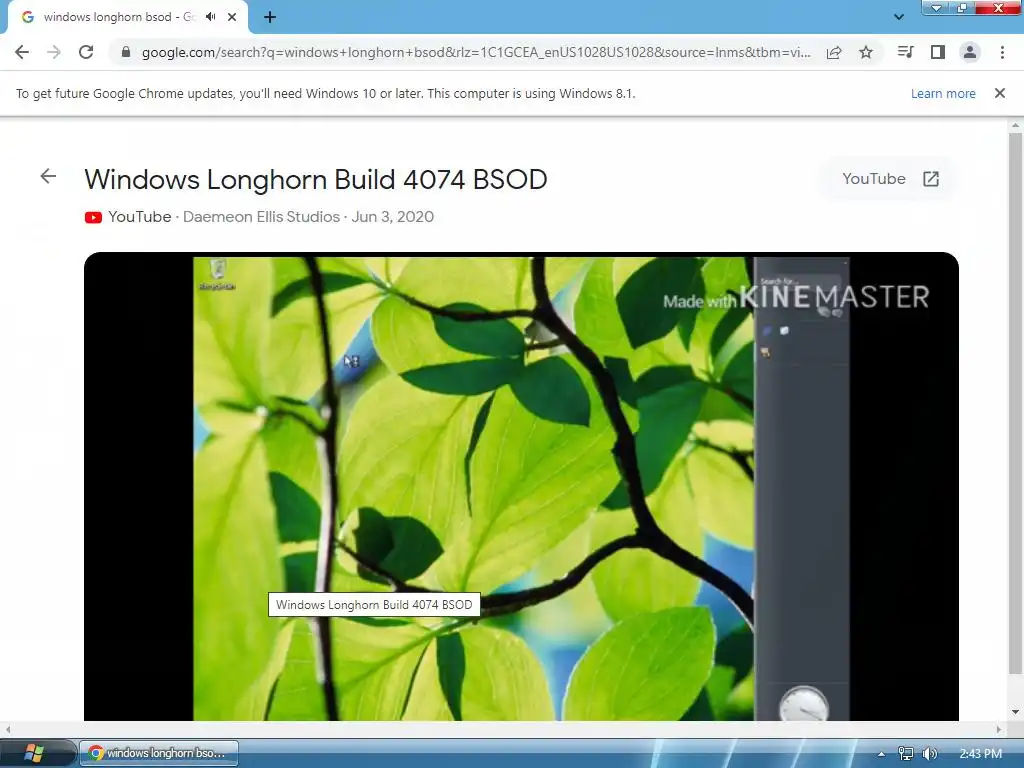The image size is (1024, 768).
Task: Click the Chrome forward arrow
Action: click(54, 52)
